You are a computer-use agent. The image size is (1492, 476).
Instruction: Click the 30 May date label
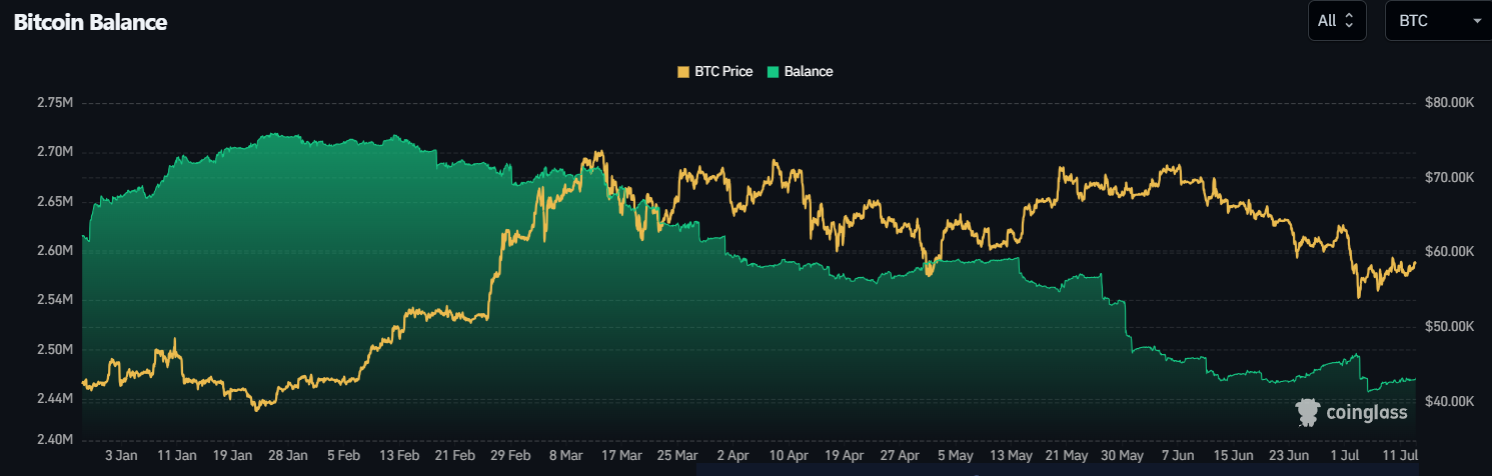[x=1122, y=455]
